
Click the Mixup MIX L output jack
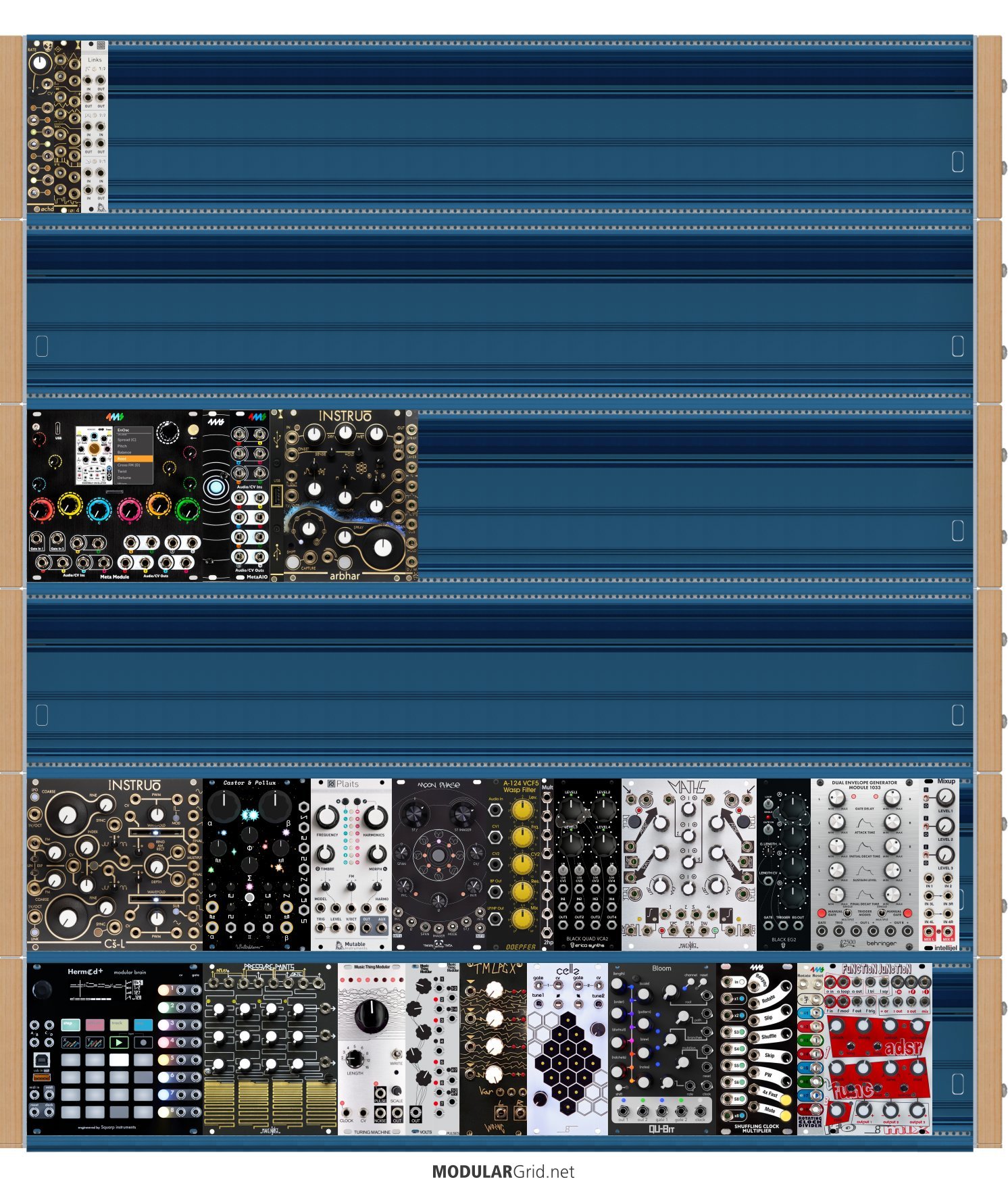929,932
